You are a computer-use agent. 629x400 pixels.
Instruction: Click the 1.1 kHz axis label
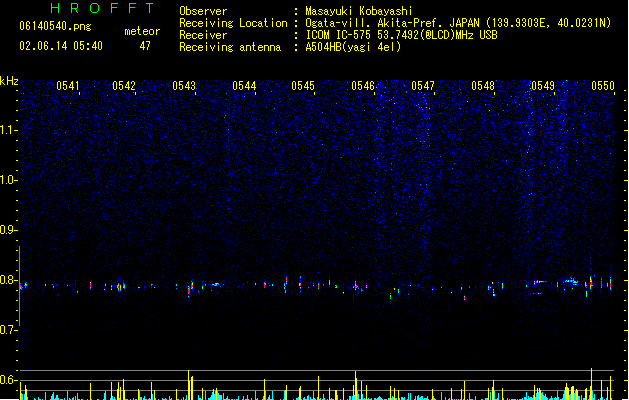tap(8, 130)
